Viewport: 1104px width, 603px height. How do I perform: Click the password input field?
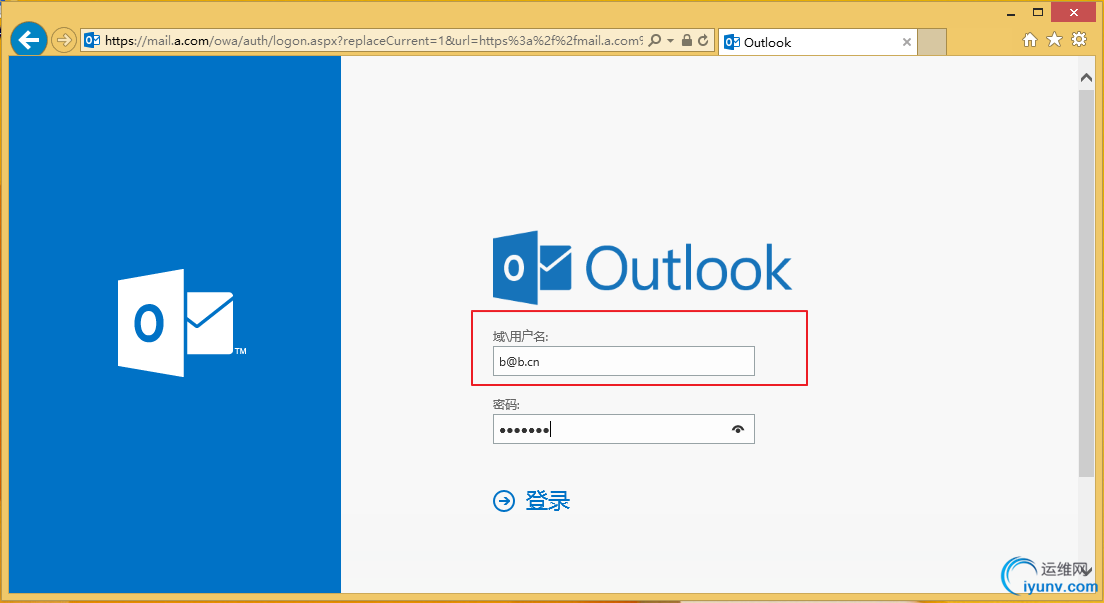(624, 429)
